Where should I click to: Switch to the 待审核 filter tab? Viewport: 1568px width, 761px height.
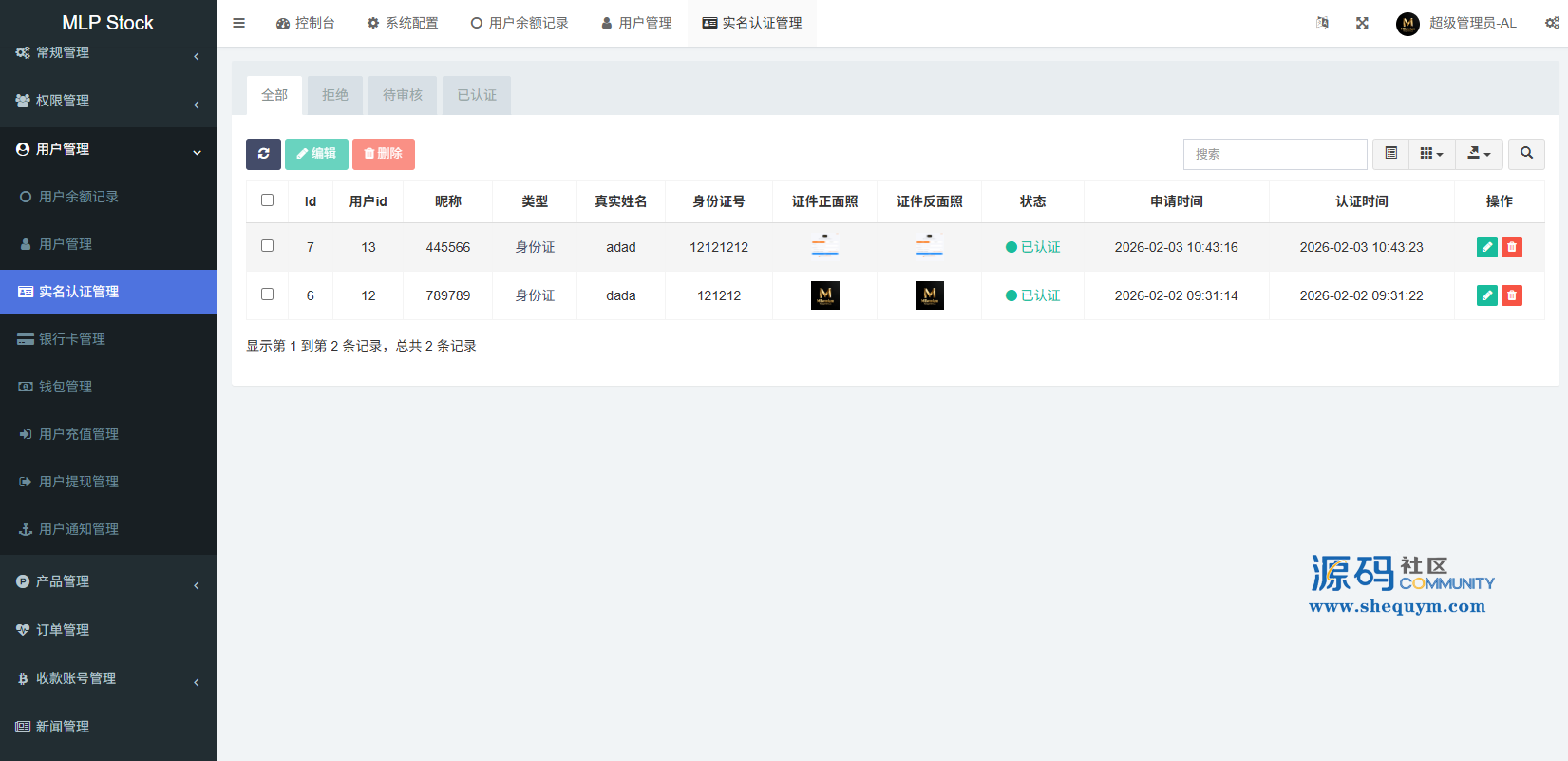pos(403,95)
